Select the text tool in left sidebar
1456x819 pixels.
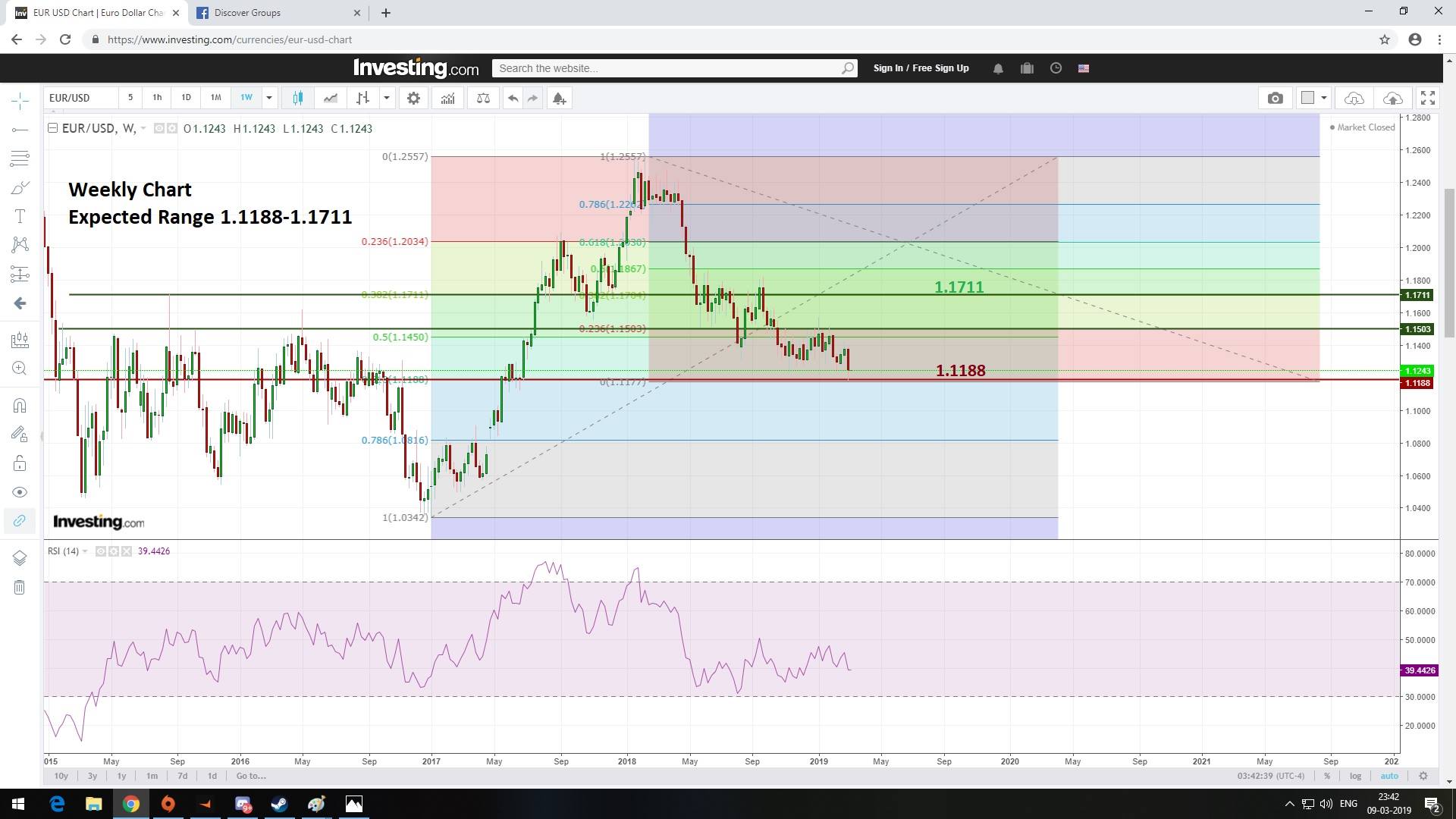click(20, 216)
